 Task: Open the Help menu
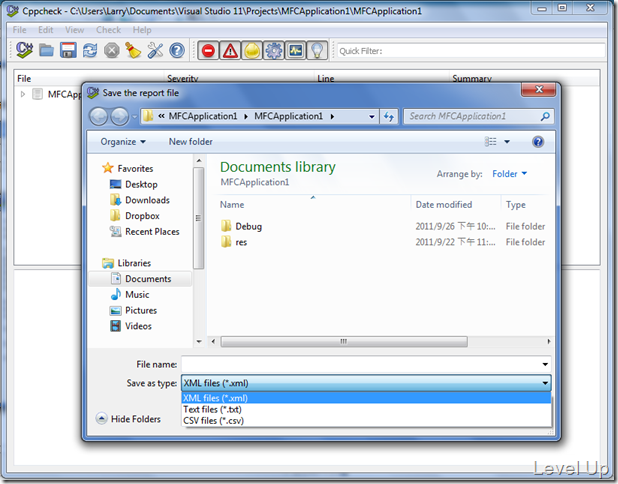point(142,30)
